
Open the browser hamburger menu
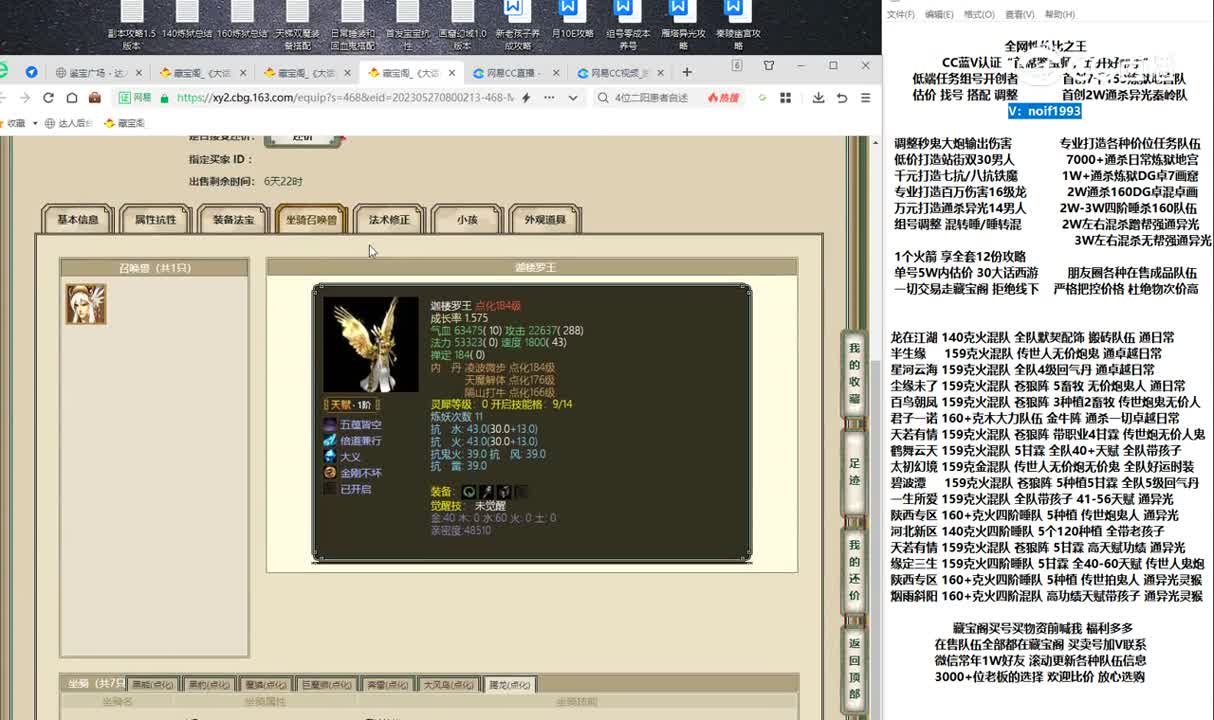[866, 97]
